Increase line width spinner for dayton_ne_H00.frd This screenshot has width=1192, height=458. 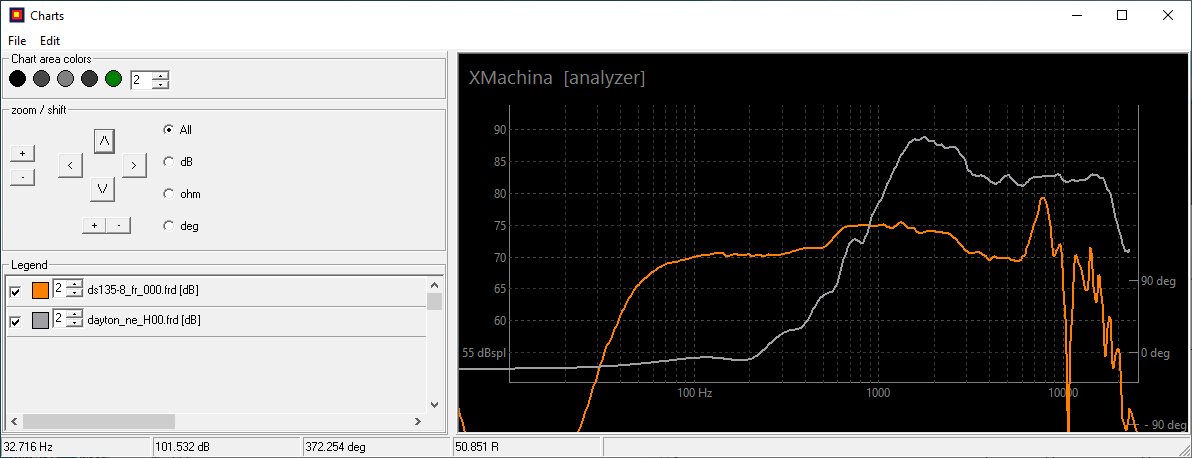pos(74,316)
